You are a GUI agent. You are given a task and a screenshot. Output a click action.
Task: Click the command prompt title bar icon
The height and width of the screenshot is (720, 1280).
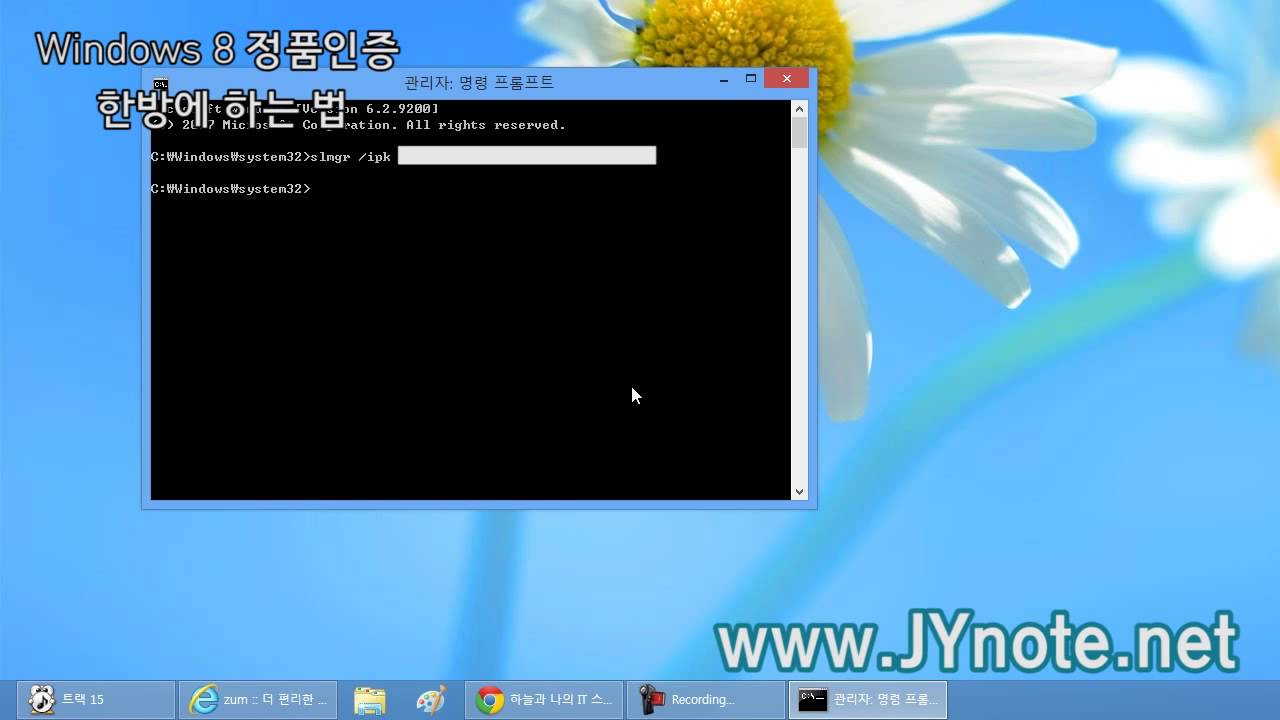(161, 84)
